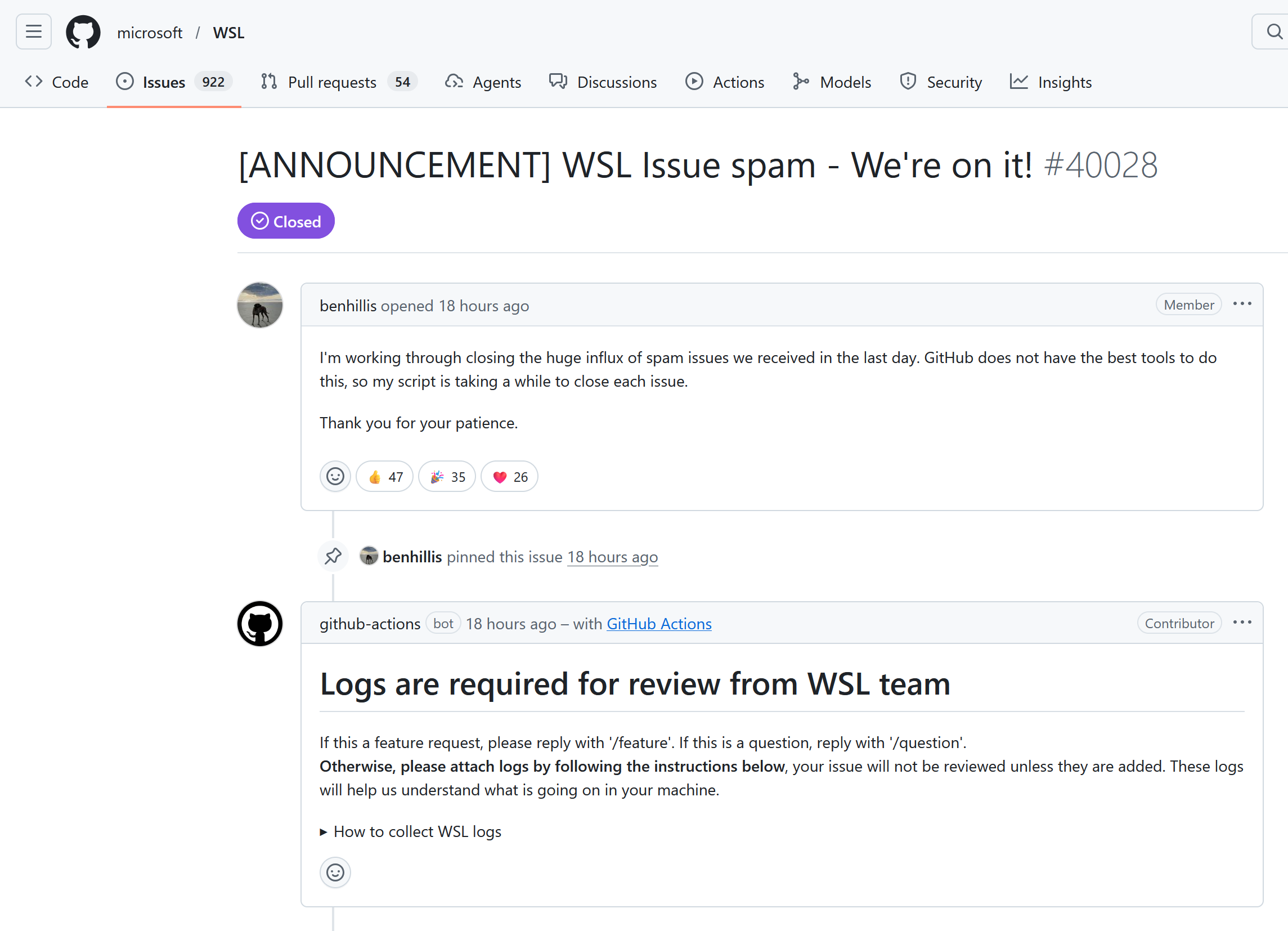Click the GitHub Octocat logo

coord(83,32)
